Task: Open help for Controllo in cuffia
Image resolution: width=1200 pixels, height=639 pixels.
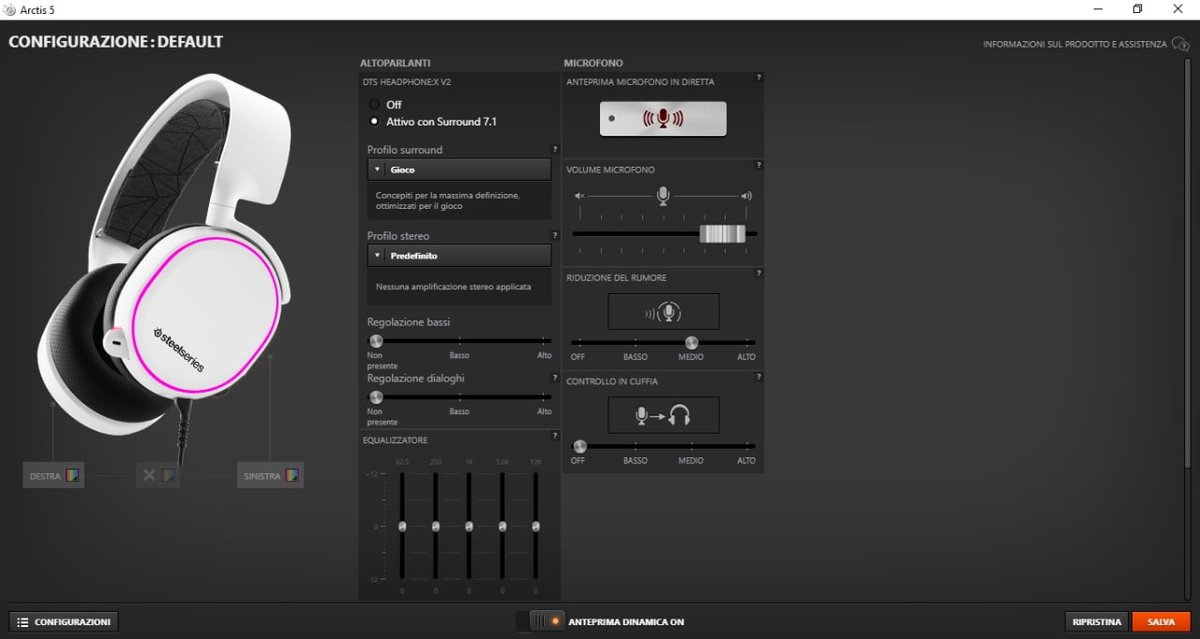Action: point(759,377)
